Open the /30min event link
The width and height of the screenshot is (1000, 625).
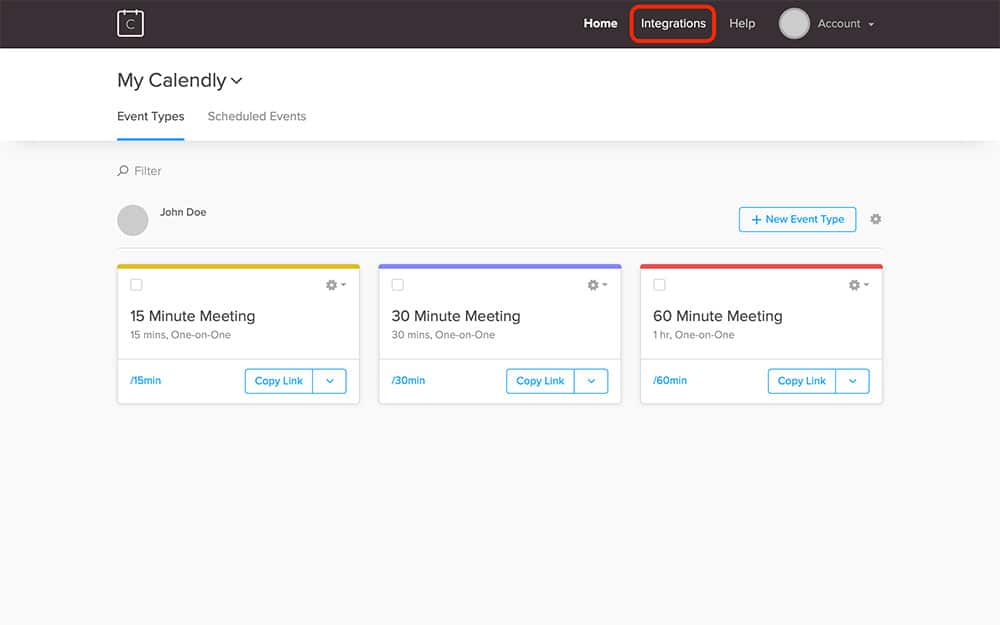tap(408, 381)
